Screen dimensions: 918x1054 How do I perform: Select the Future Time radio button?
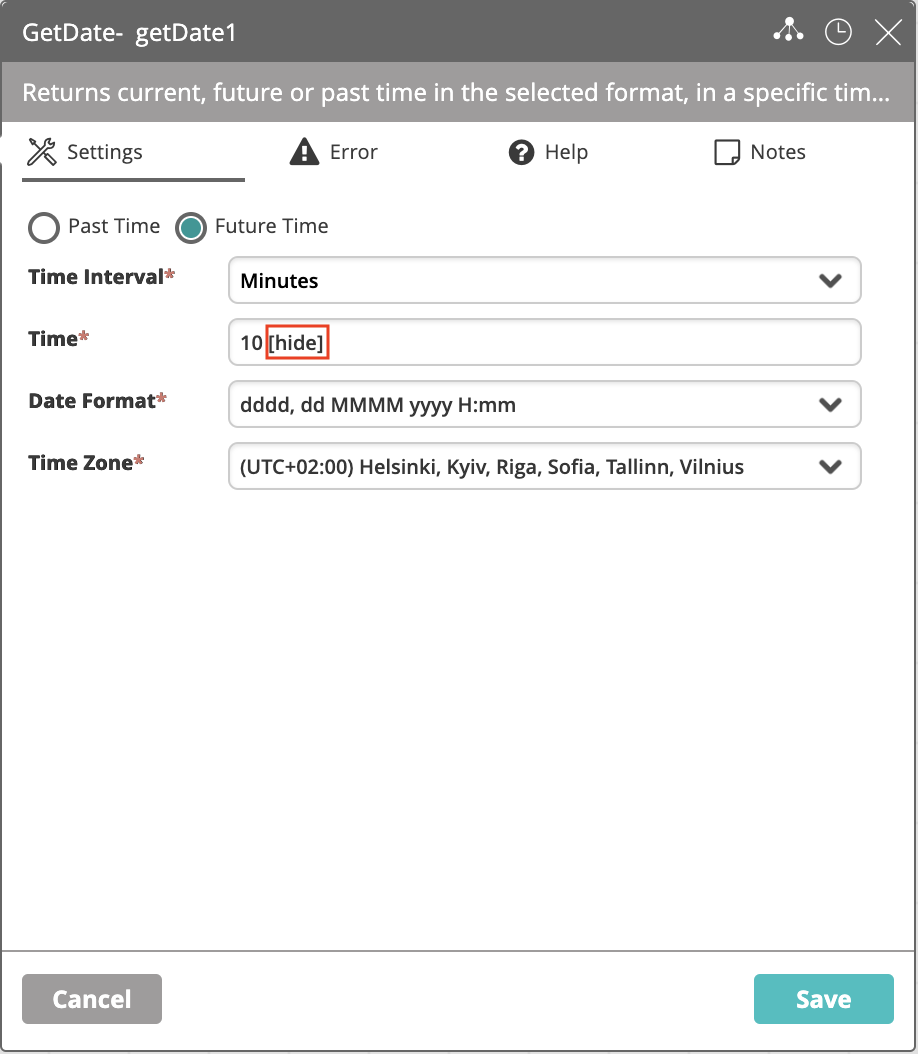coord(191,227)
